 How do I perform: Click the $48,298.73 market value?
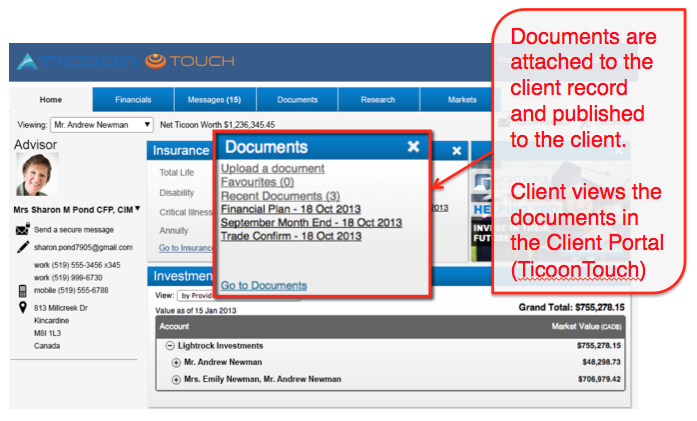(x=601, y=362)
